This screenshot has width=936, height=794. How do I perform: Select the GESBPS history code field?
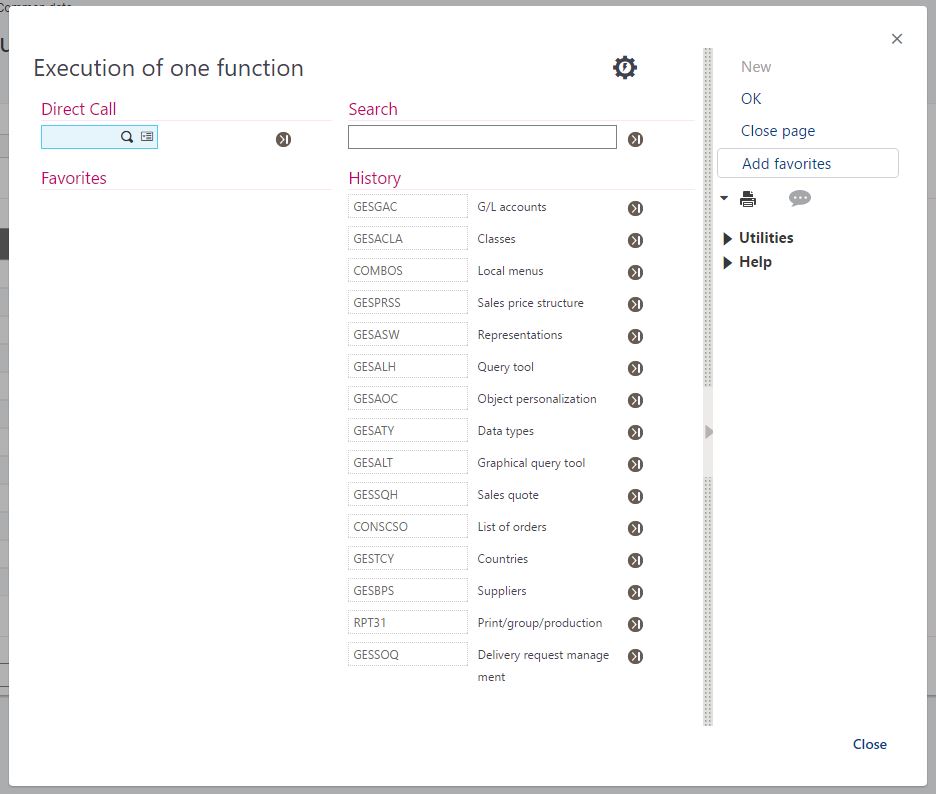pyautogui.click(x=408, y=591)
